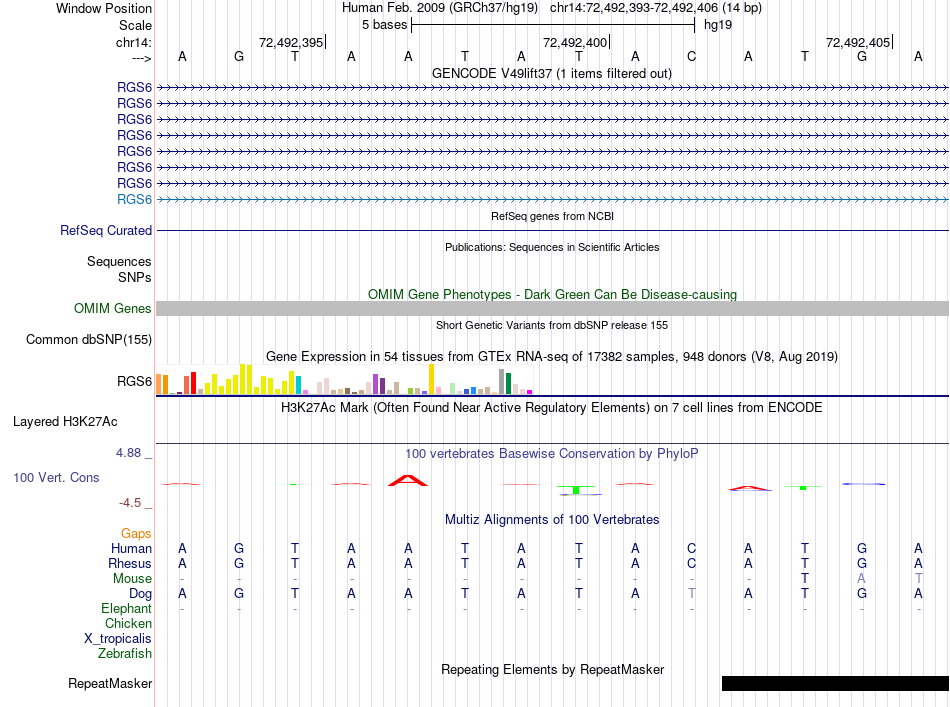
Task: Select the Dog alignment row label
Action: click(x=140, y=594)
